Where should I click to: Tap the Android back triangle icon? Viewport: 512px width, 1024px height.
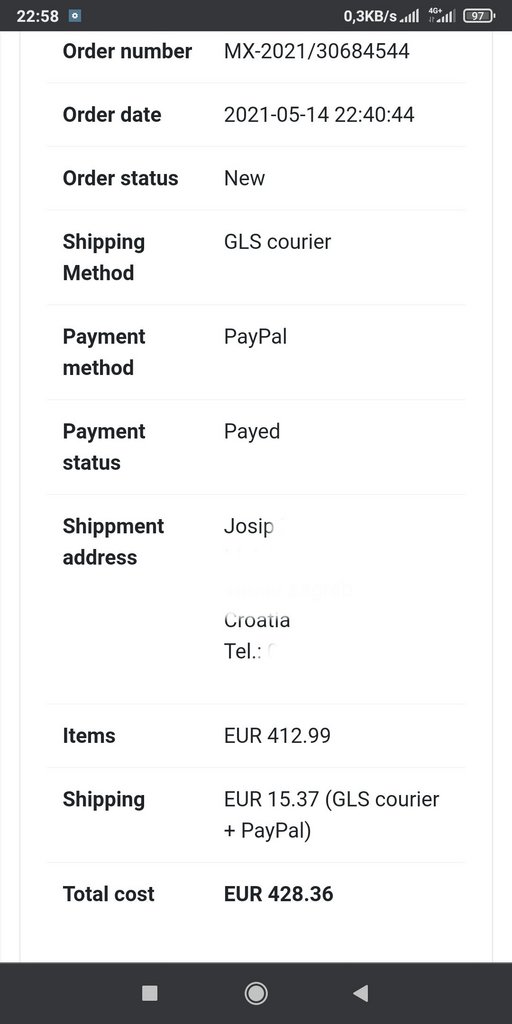[360, 993]
